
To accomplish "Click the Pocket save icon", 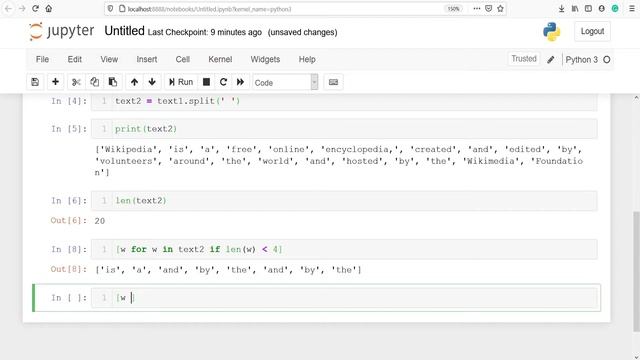I will click(489, 9).
